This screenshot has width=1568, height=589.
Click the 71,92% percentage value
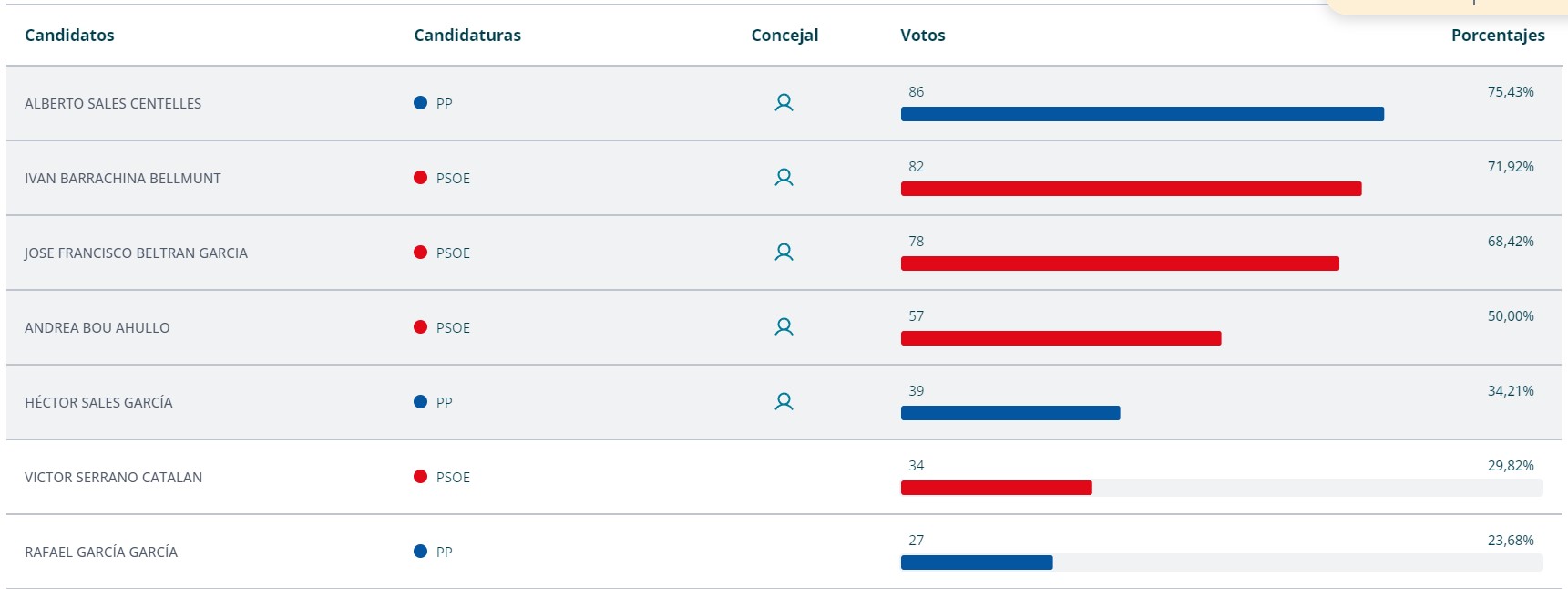click(x=1511, y=167)
